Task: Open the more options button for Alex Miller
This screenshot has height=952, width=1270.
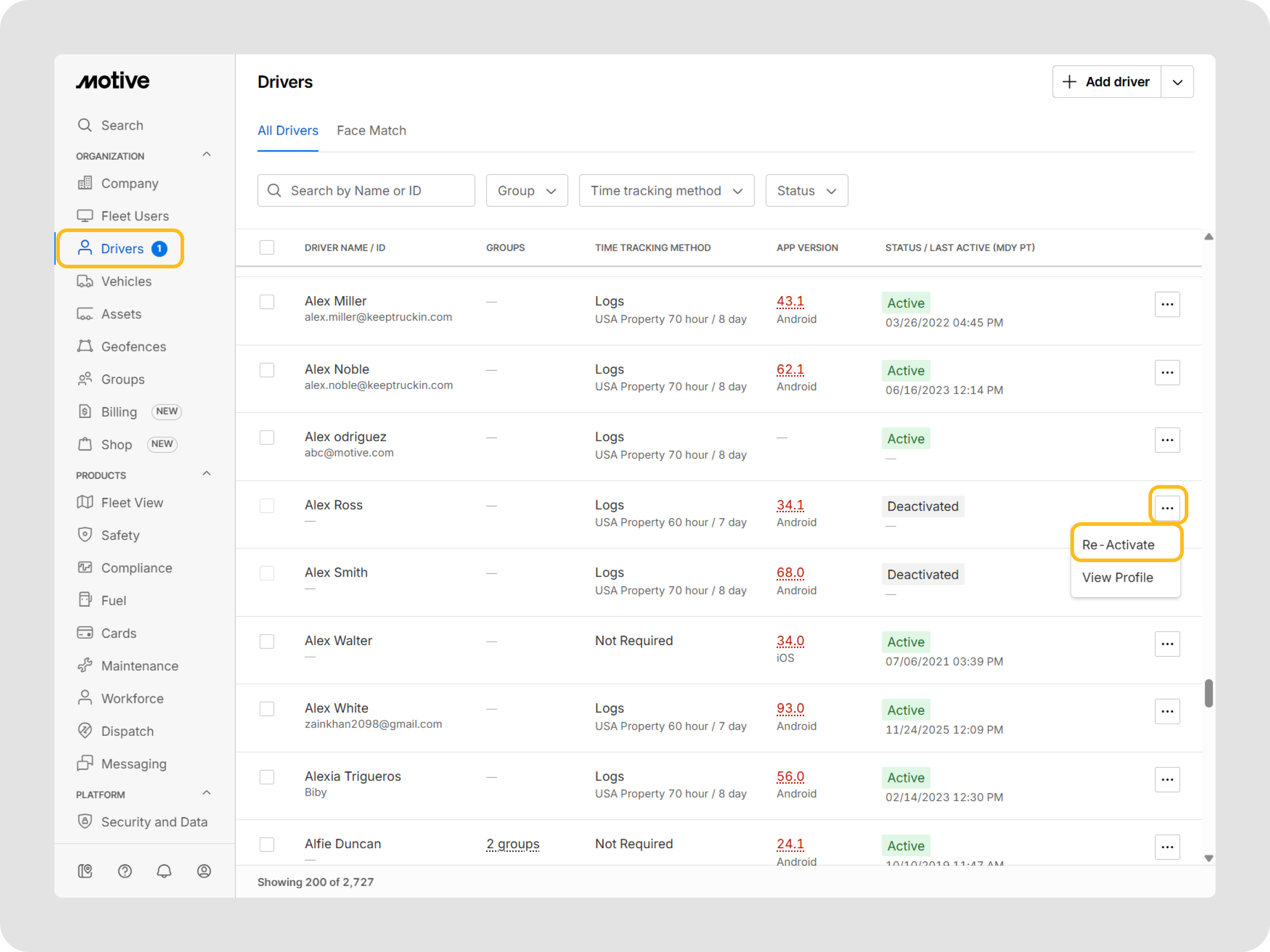Action: (x=1167, y=304)
